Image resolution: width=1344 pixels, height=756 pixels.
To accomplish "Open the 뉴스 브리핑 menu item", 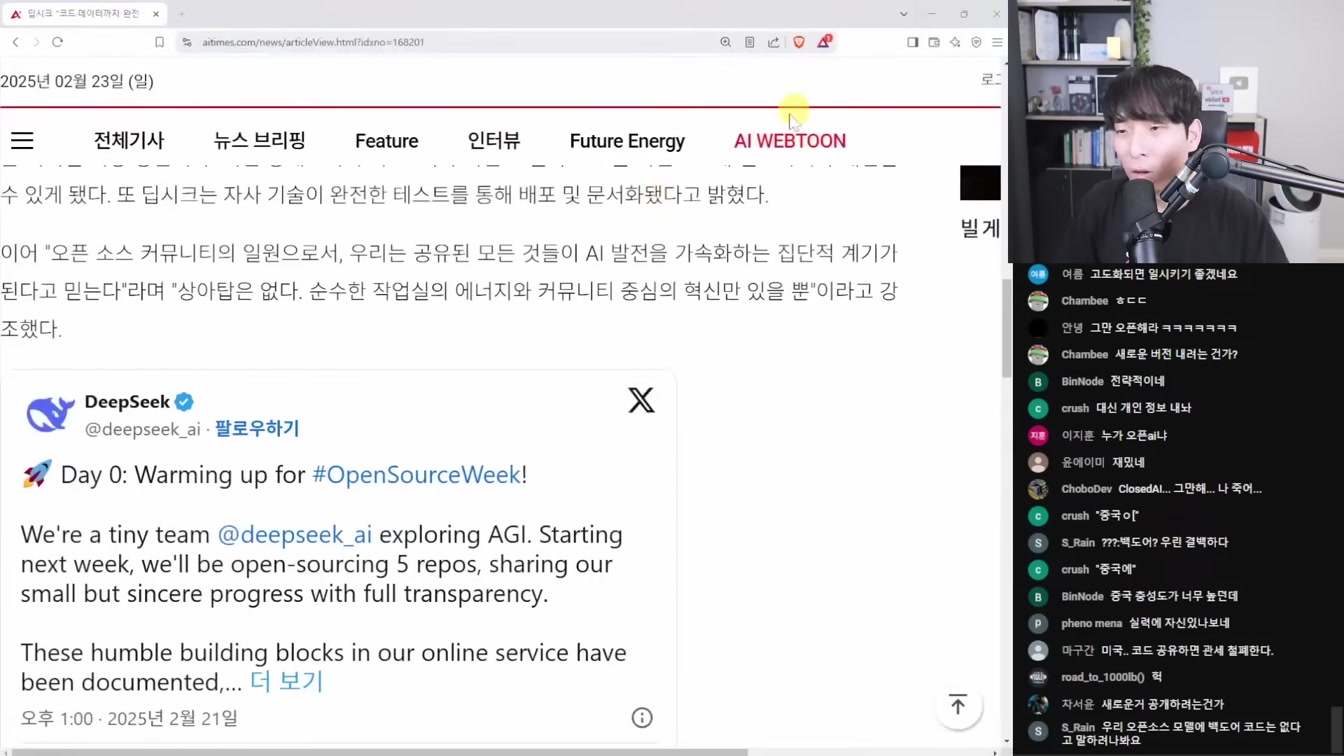I will (x=259, y=141).
